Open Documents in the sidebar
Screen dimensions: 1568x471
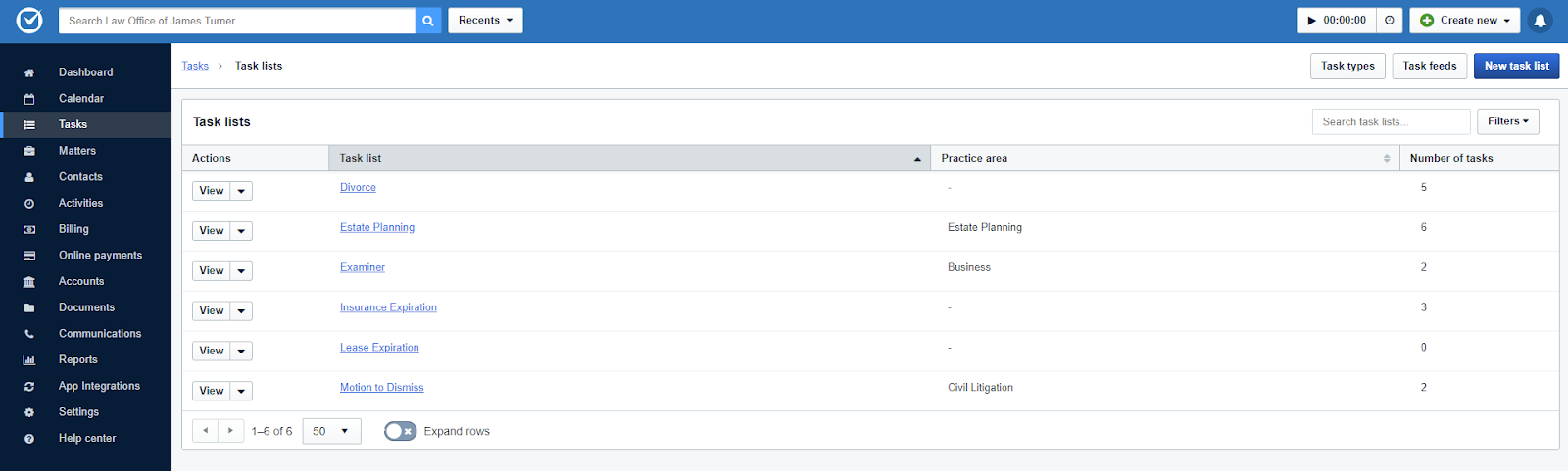[86, 307]
